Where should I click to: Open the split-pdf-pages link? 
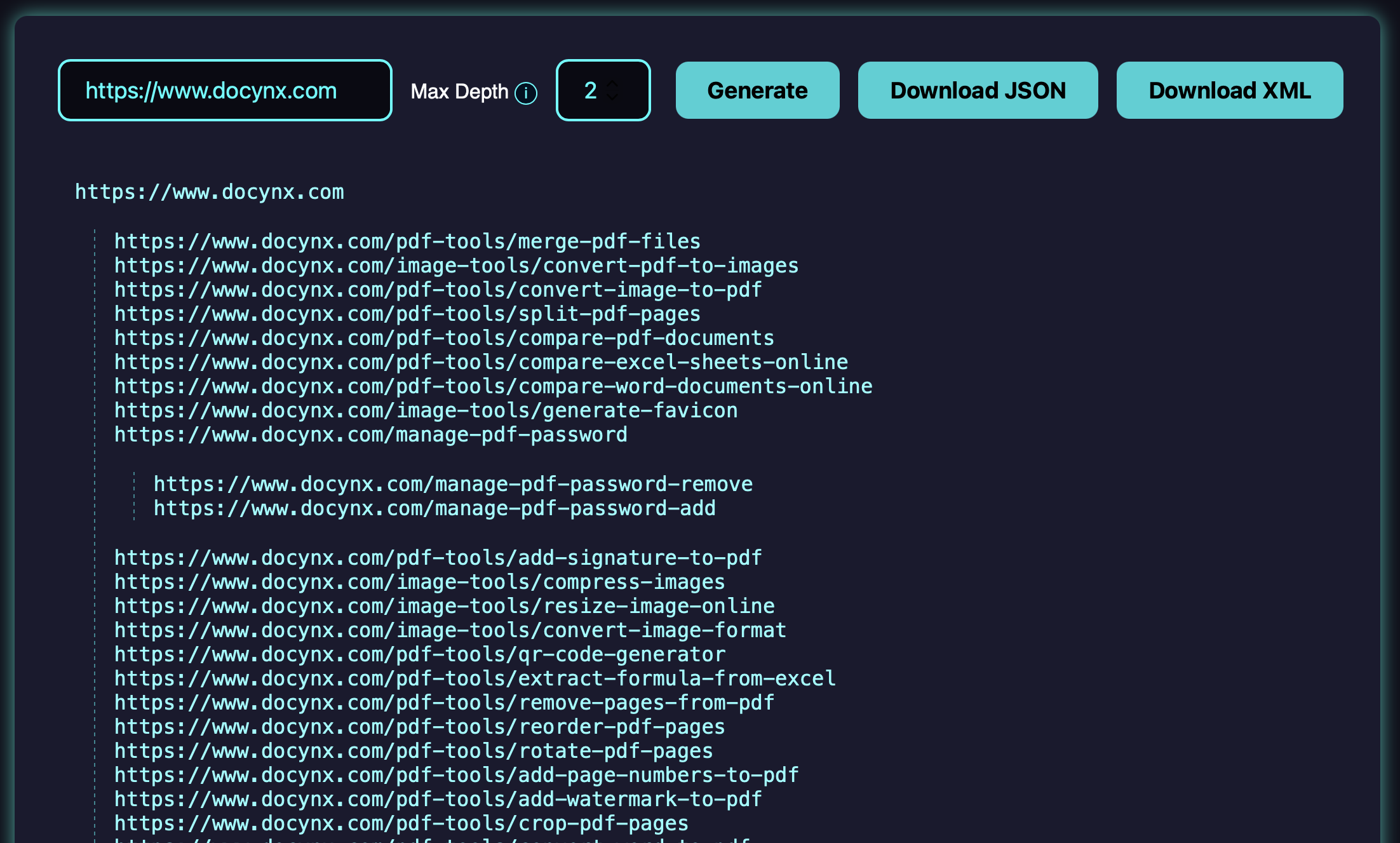point(407,314)
